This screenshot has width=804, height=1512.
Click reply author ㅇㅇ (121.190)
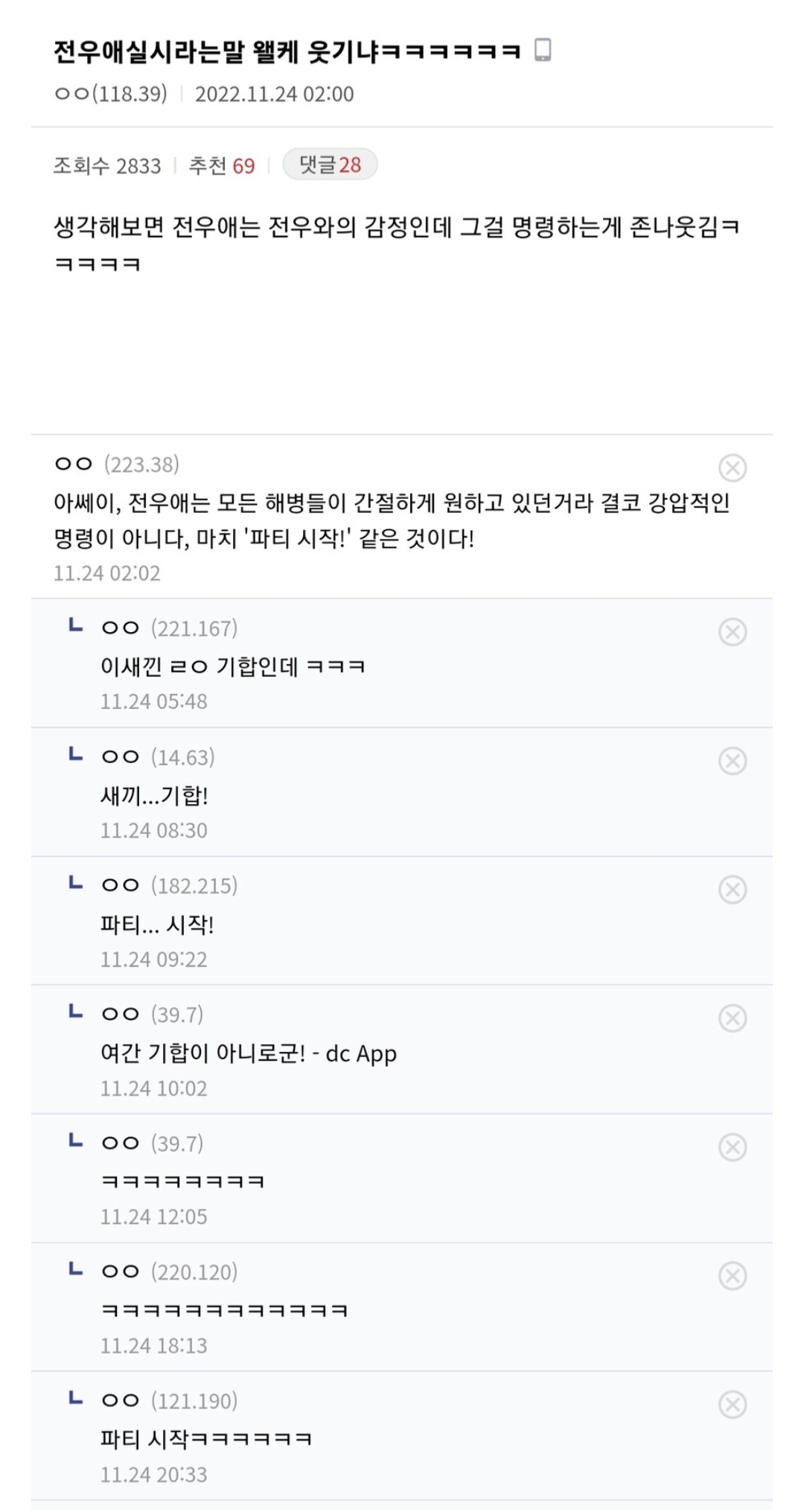coord(169,1400)
